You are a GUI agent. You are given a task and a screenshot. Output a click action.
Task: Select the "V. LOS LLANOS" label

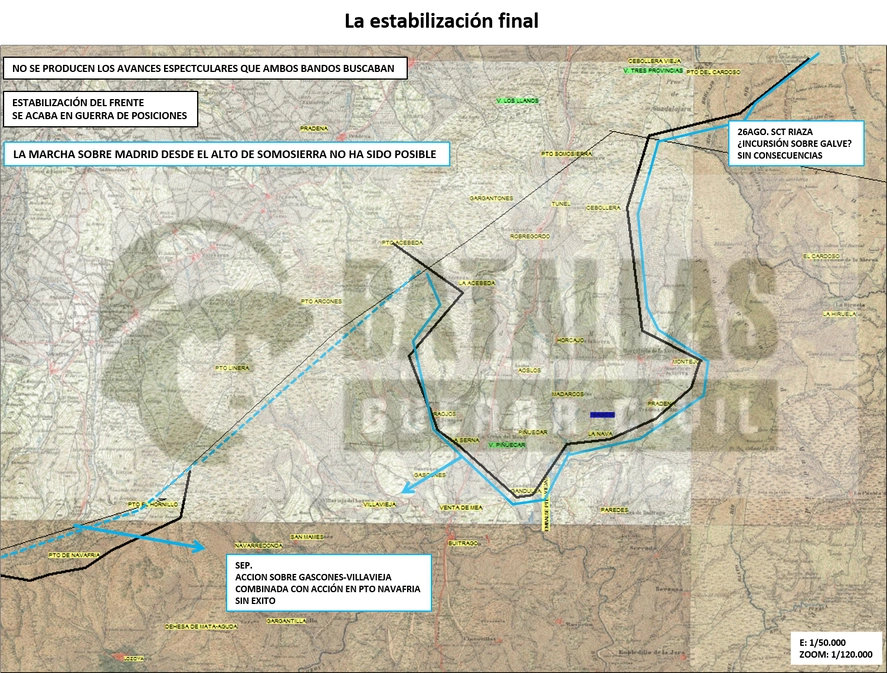517,101
